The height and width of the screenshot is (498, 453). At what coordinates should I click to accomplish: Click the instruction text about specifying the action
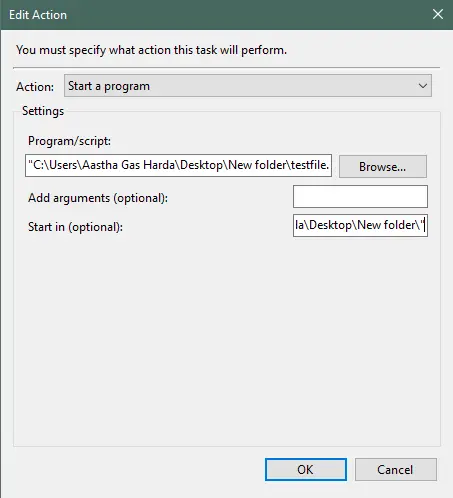pos(151,50)
